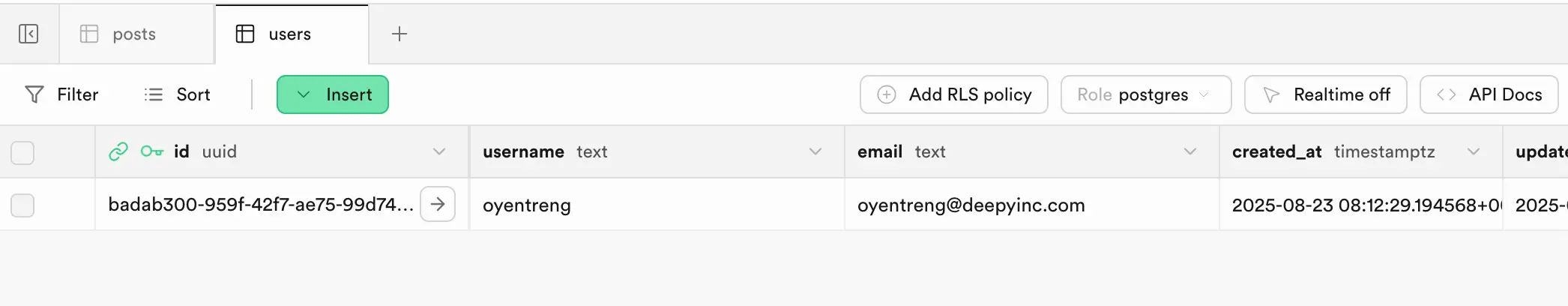1568x306 pixels.
Task: Open the referenced record arrow in id cell
Action: coord(438,204)
